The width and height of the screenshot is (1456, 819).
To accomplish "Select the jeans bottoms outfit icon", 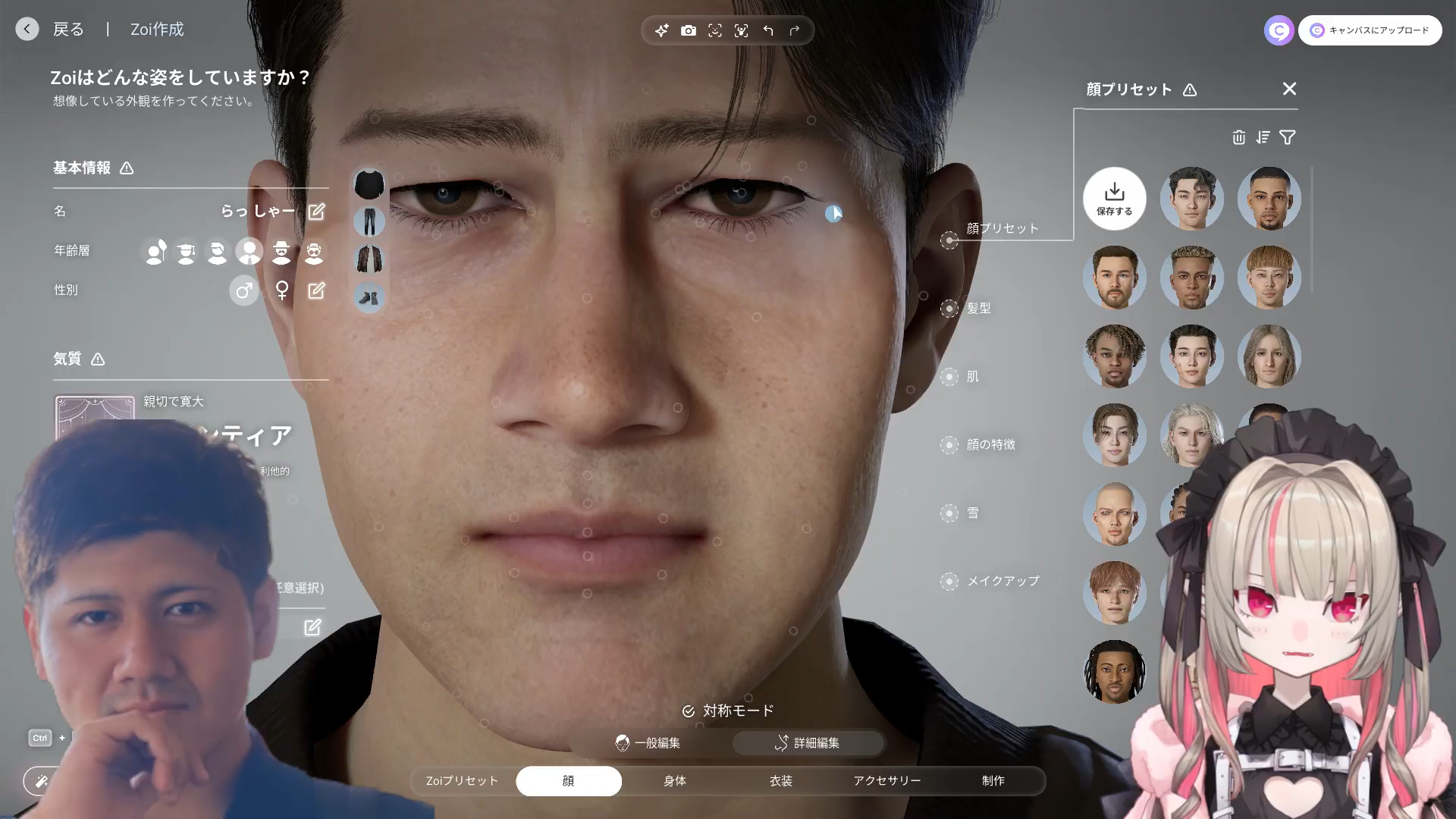I will pyautogui.click(x=369, y=221).
